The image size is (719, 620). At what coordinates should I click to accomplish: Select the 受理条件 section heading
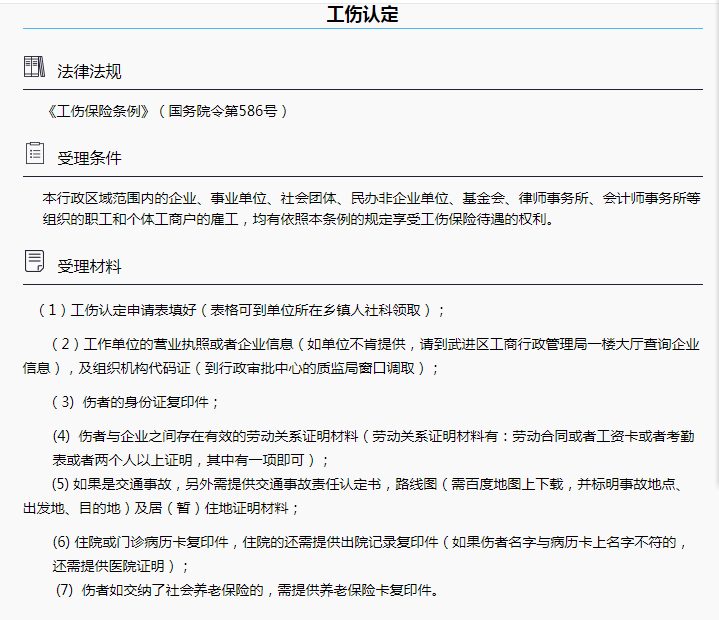coord(89,158)
